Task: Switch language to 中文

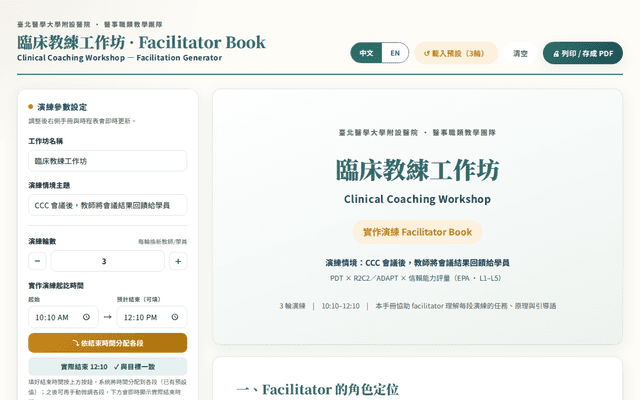Action: (366, 53)
